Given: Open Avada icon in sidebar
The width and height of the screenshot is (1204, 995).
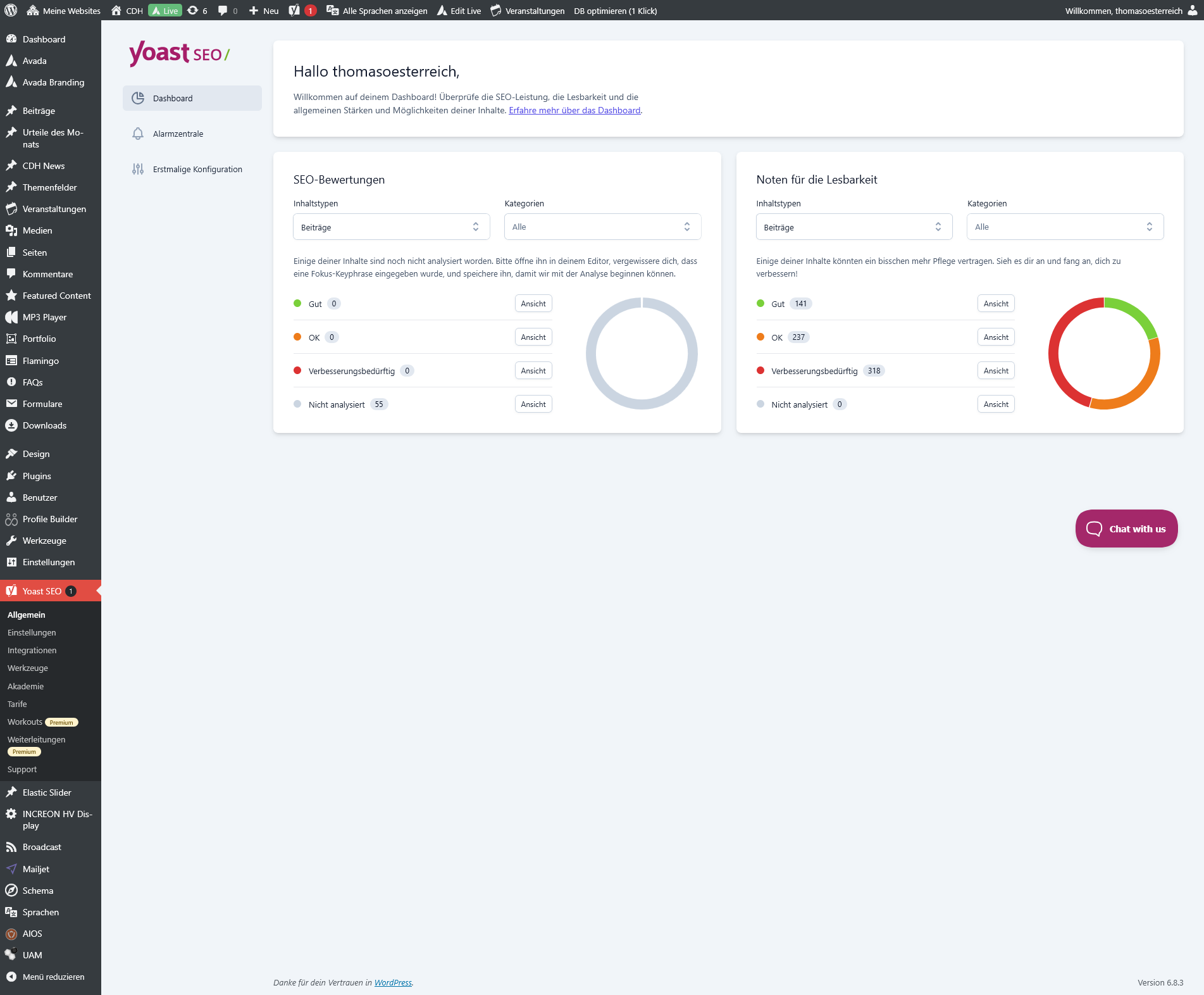Looking at the screenshot, I should 11,61.
